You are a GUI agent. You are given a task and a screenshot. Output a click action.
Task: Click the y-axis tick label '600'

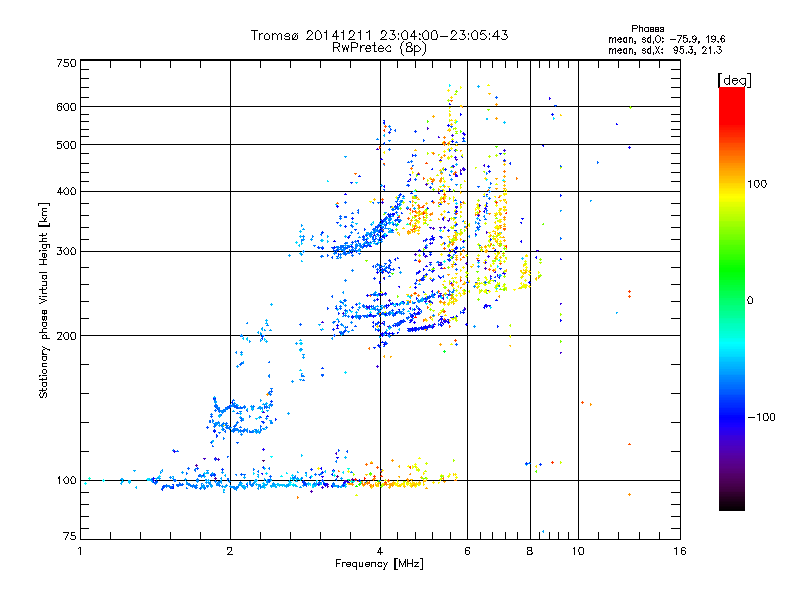coord(66,107)
